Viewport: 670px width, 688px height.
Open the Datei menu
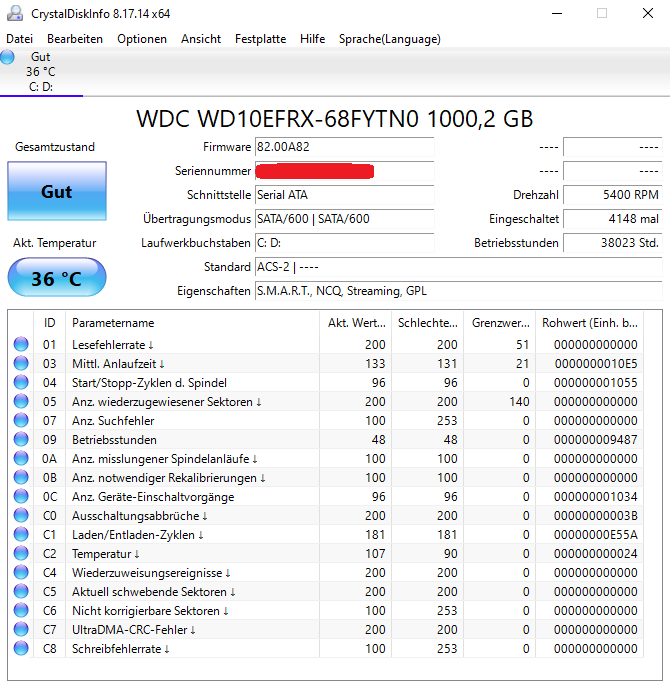[19, 39]
